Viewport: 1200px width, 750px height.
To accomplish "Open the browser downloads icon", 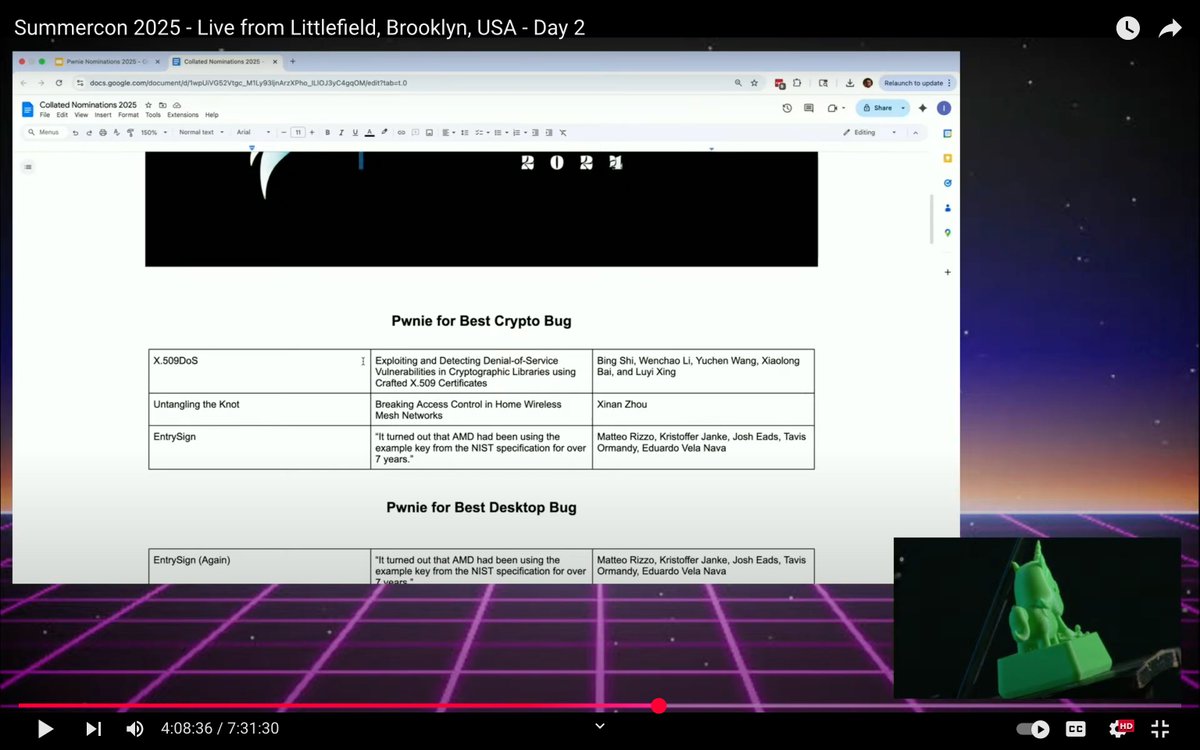I will pos(850,83).
